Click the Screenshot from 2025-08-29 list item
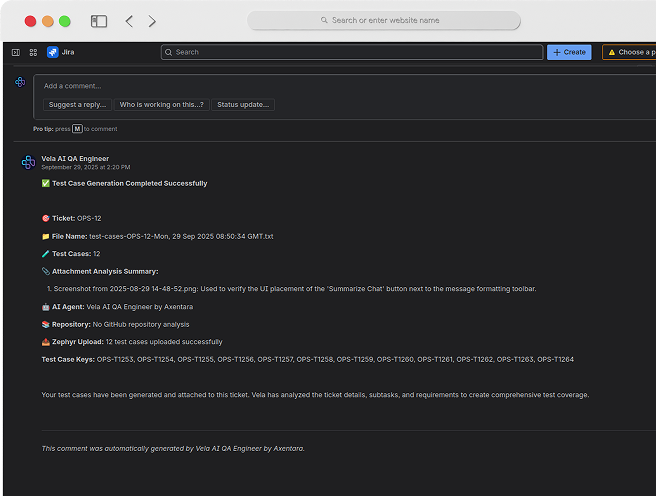 pyautogui.click(x=295, y=289)
